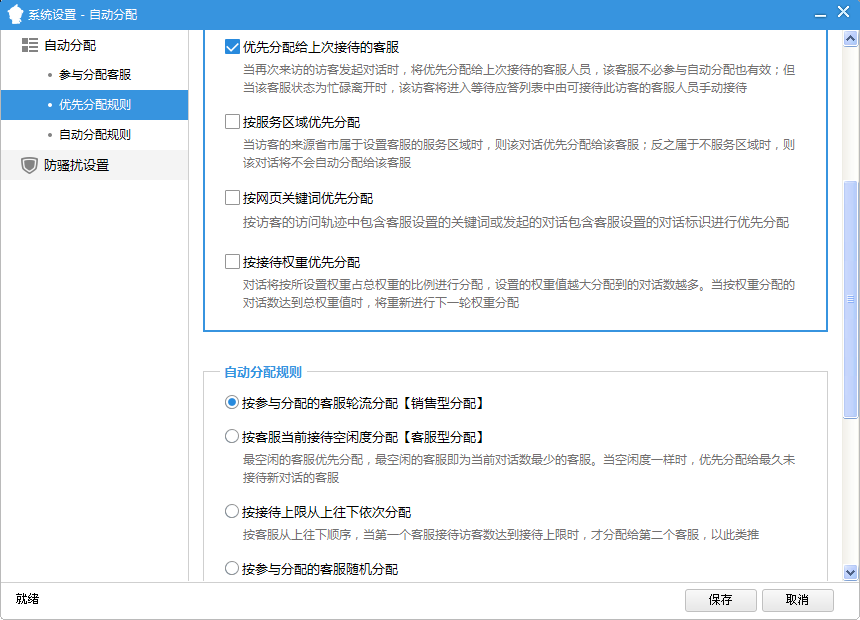Viewport: 860px width, 620px height.
Task: Close the 系统设置 window
Action: [x=845, y=14]
